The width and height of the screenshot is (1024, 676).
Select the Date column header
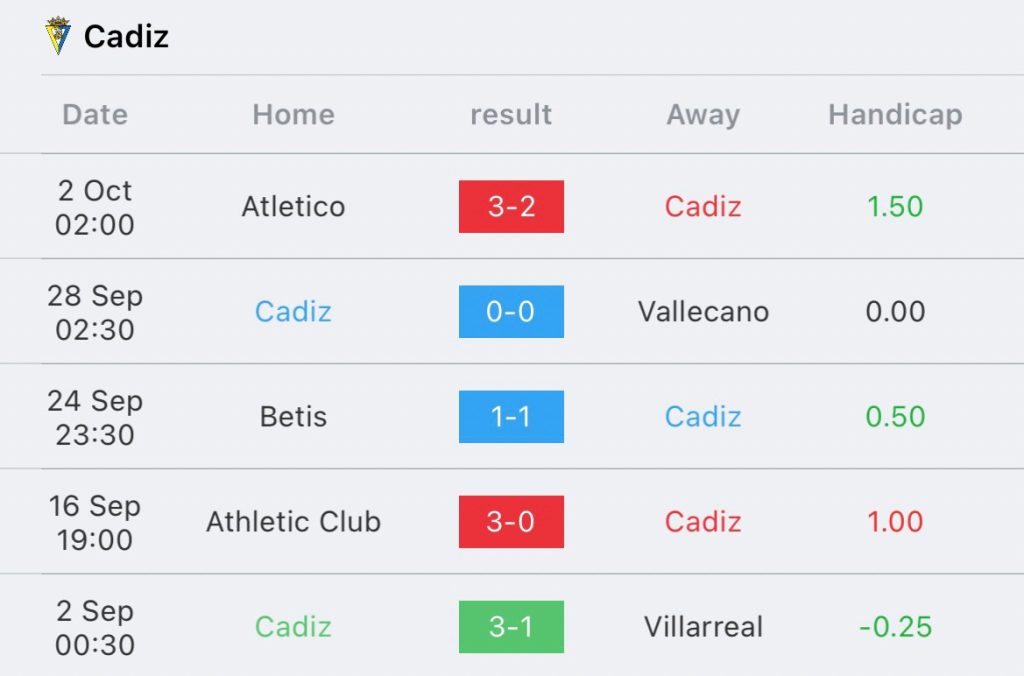[x=95, y=114]
